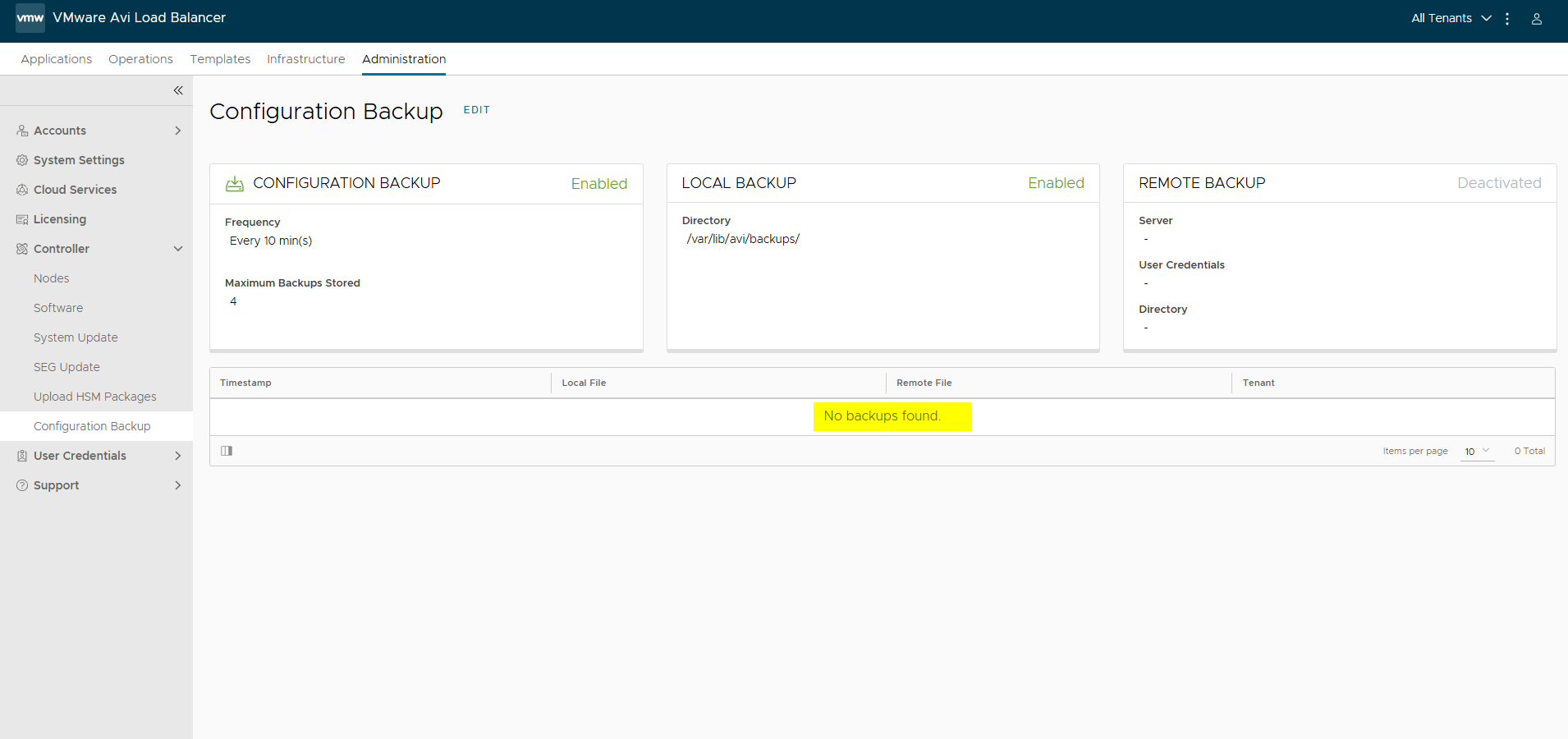The image size is (1568, 739).
Task: Expand the Accounts section chevron
Action: click(x=177, y=131)
